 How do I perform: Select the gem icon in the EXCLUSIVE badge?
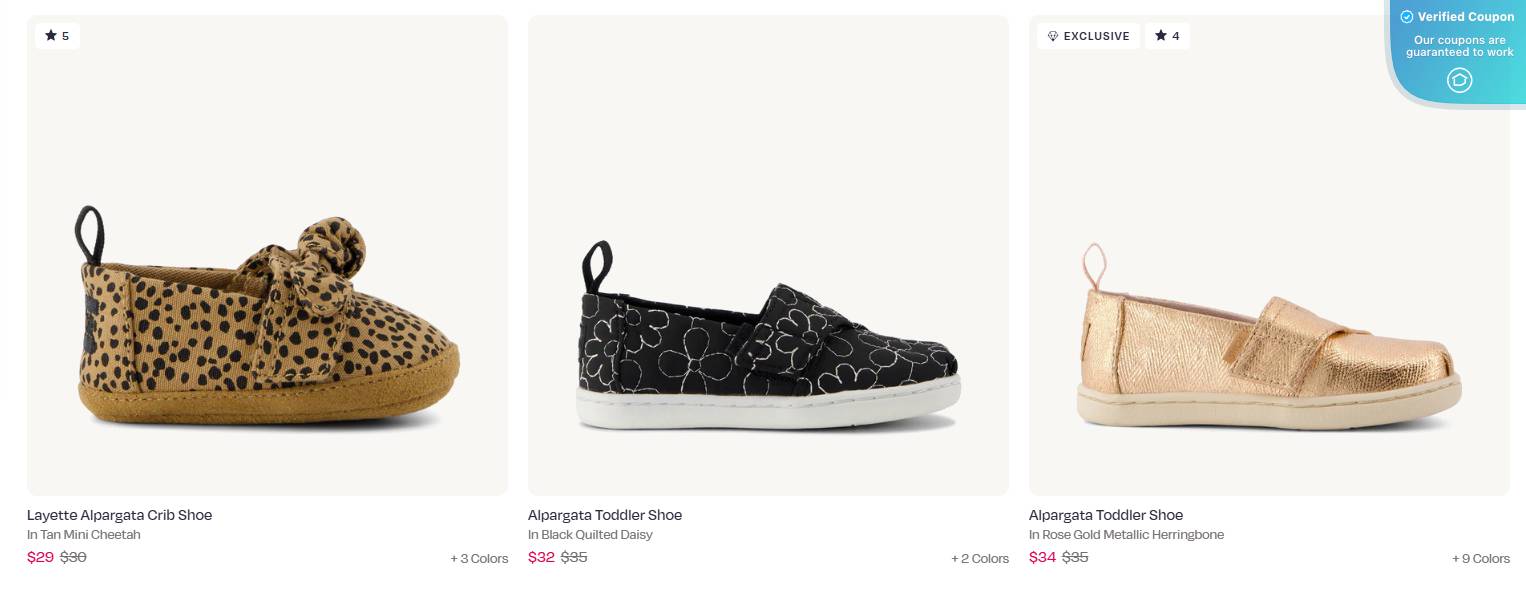point(1053,36)
